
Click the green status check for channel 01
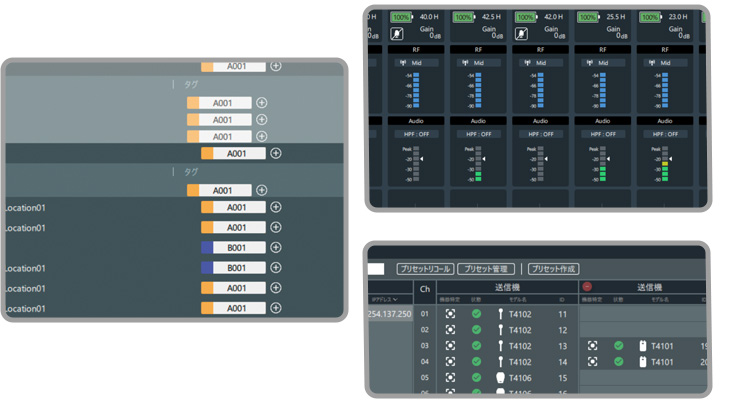pyautogui.click(x=477, y=314)
